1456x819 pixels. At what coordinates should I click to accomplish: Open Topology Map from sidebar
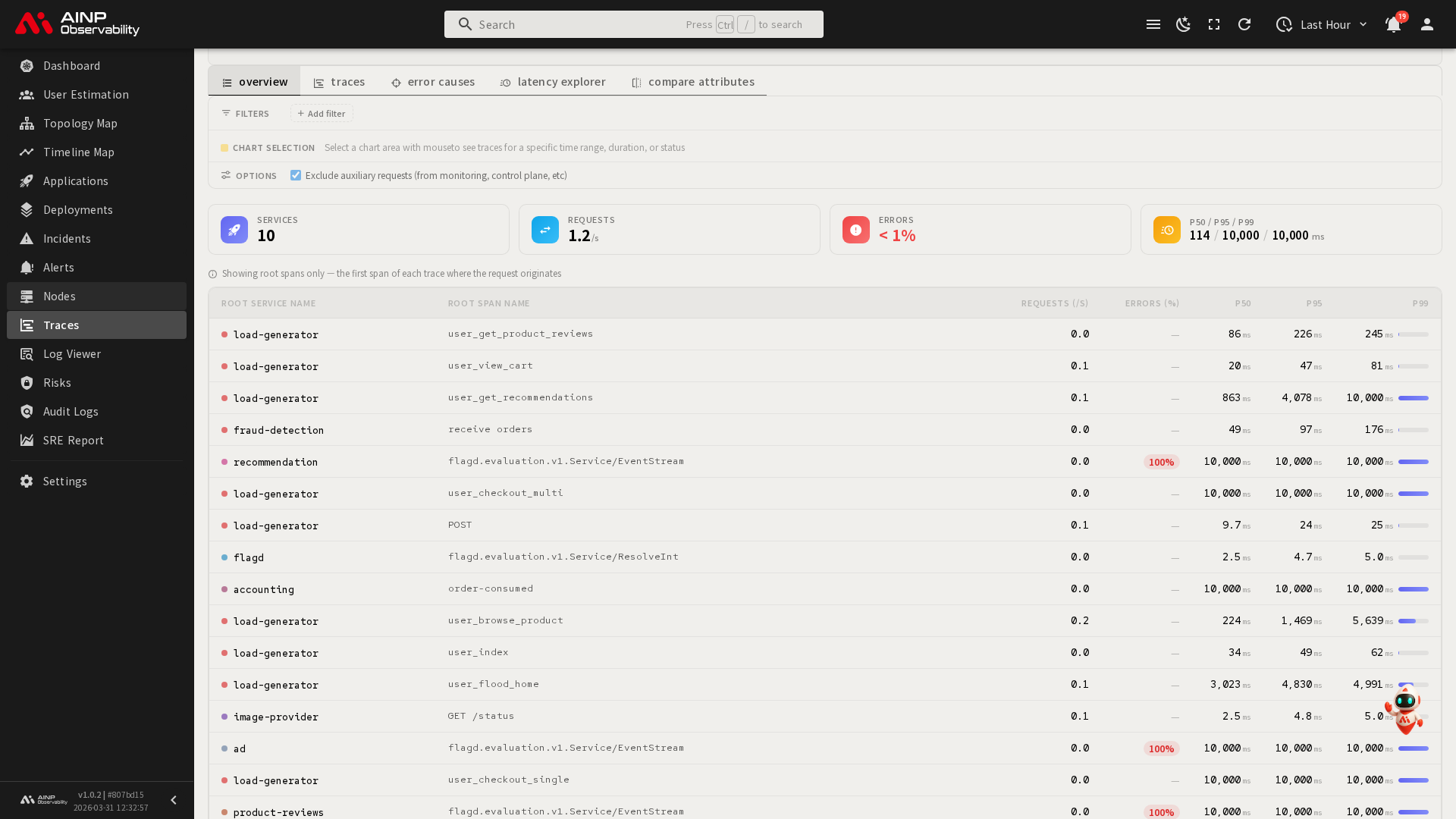tap(80, 123)
